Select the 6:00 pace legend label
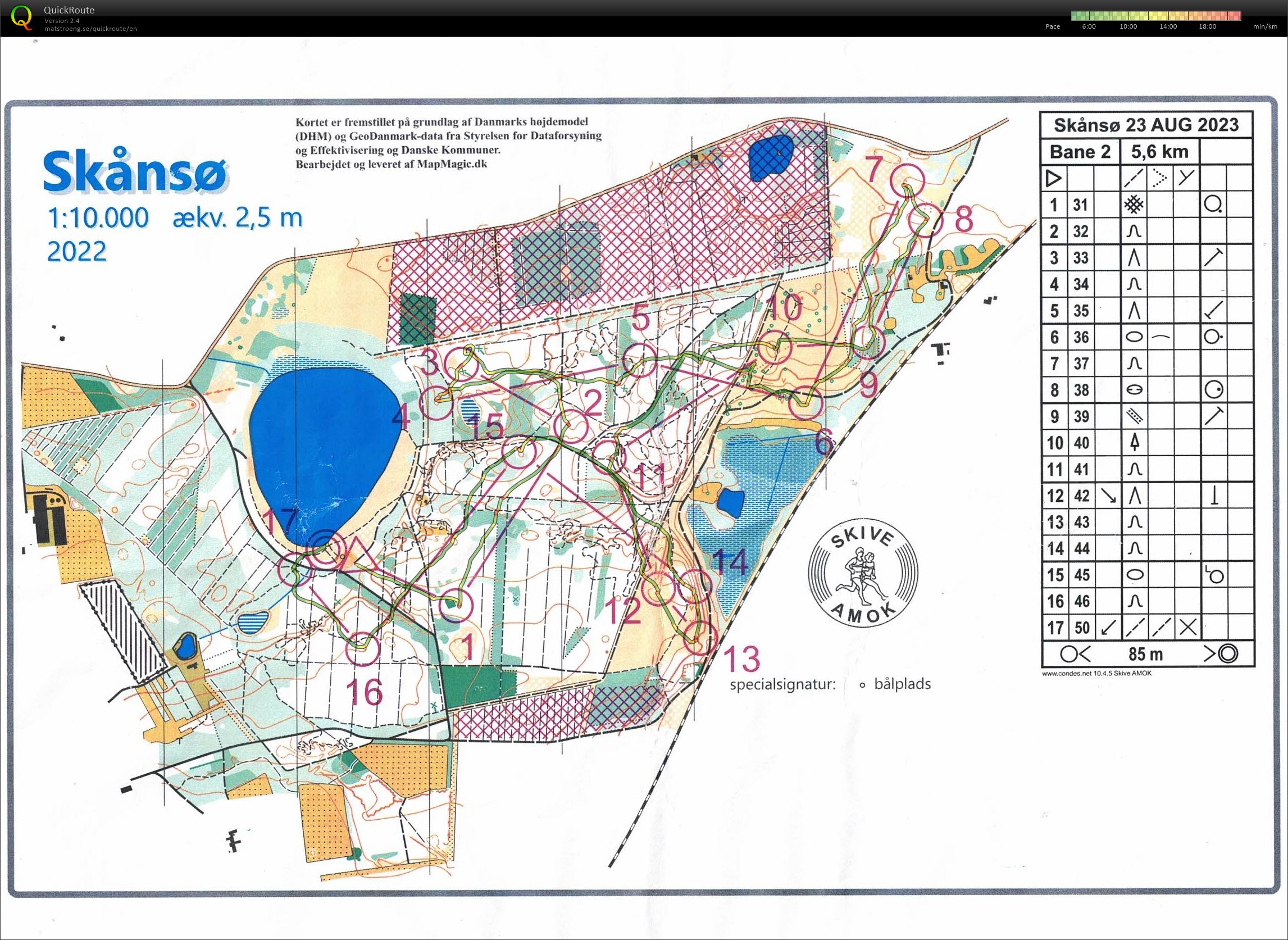Viewport: 1288px width, 940px height. [1089, 27]
